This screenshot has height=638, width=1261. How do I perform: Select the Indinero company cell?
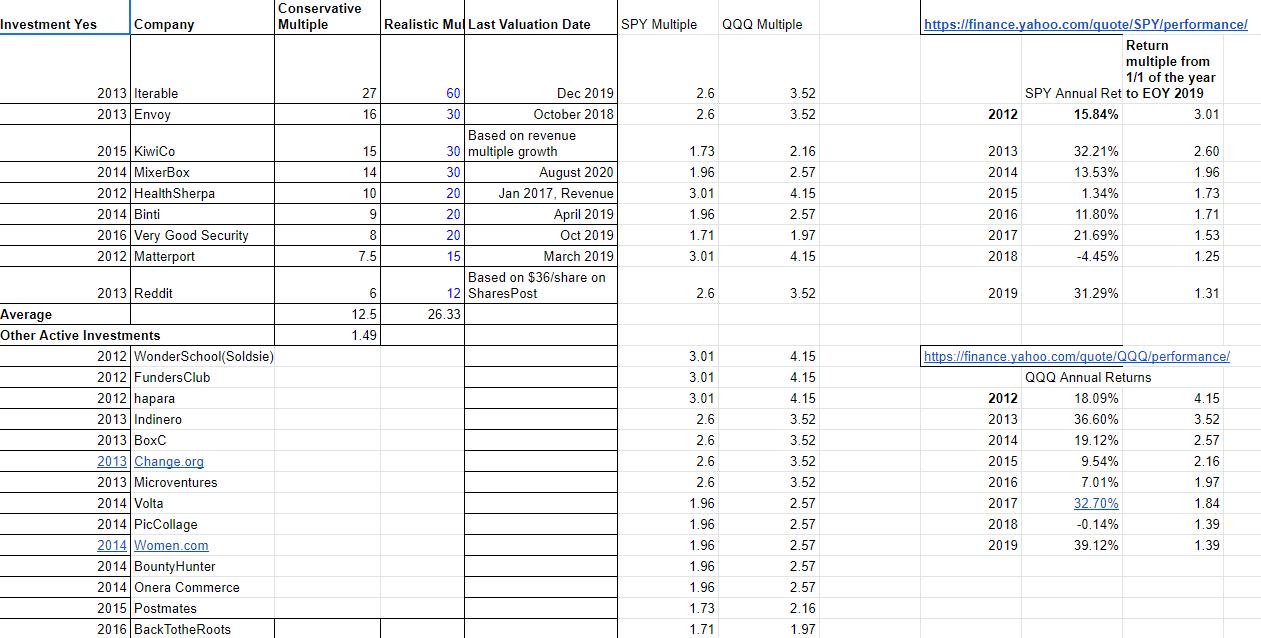[x=202, y=419]
